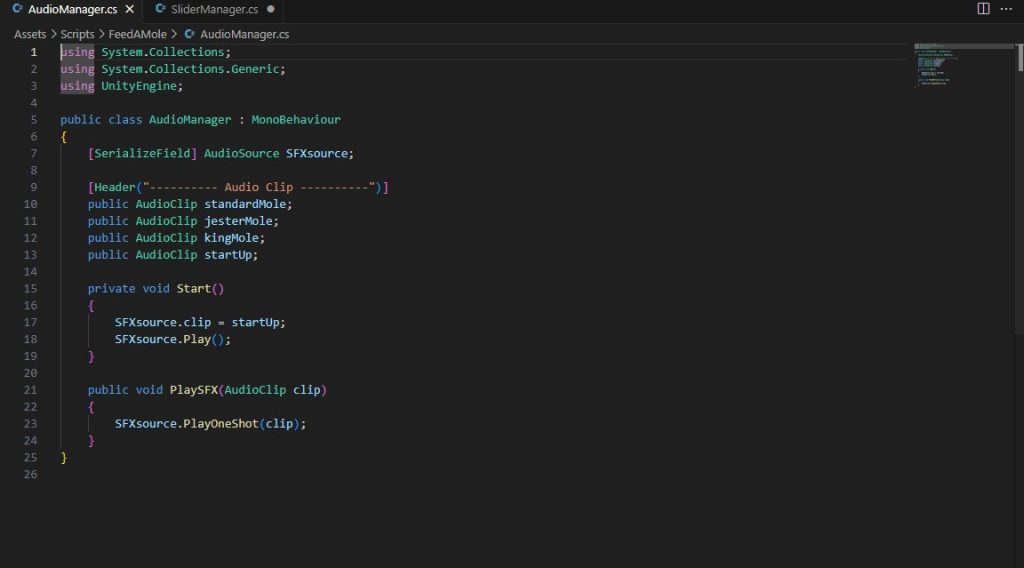Click the closing class brace on line 25
Screen dimensions: 1024x568
(63, 458)
